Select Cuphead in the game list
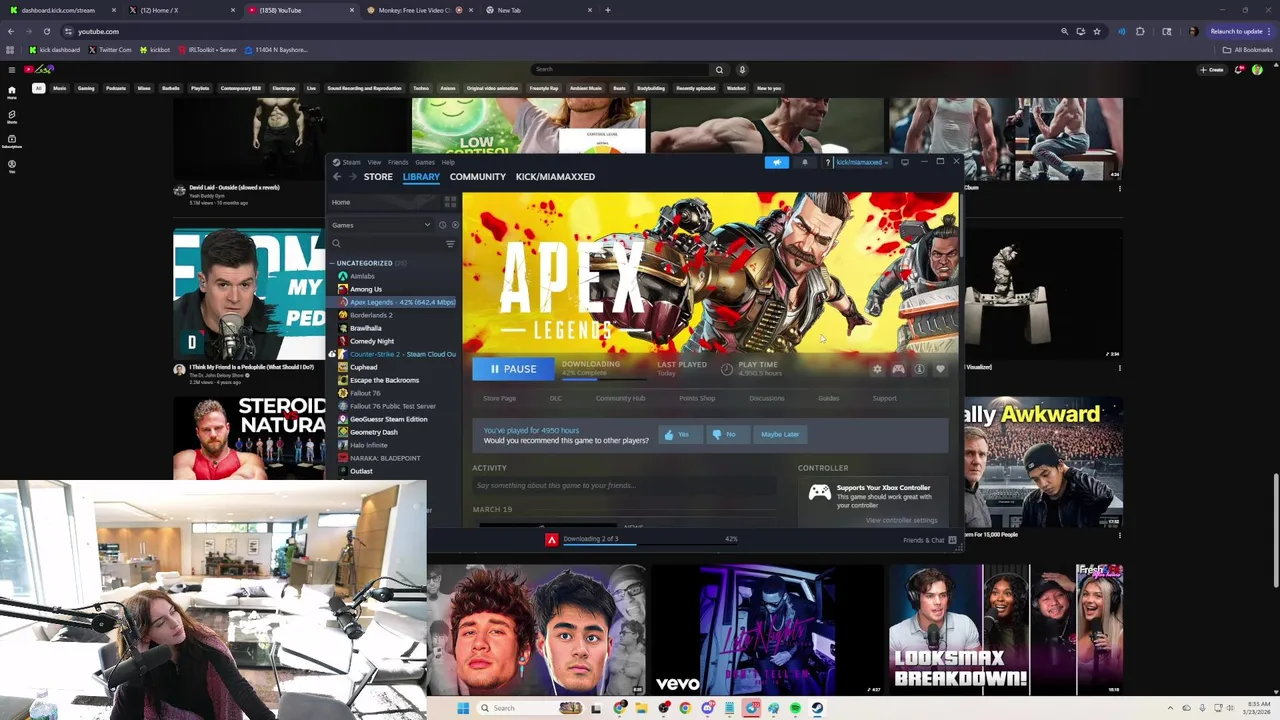The height and width of the screenshot is (720, 1280). (363, 367)
